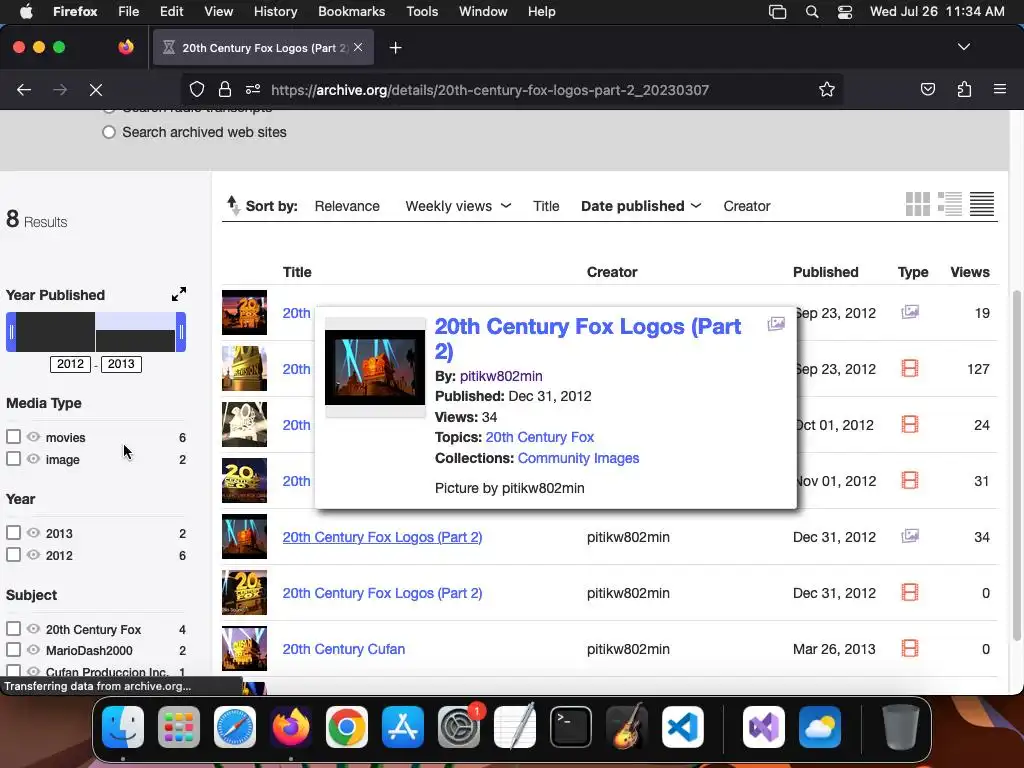1024x768 pixels.
Task: Check the 2013 year filter
Action: pyautogui.click(x=13, y=532)
